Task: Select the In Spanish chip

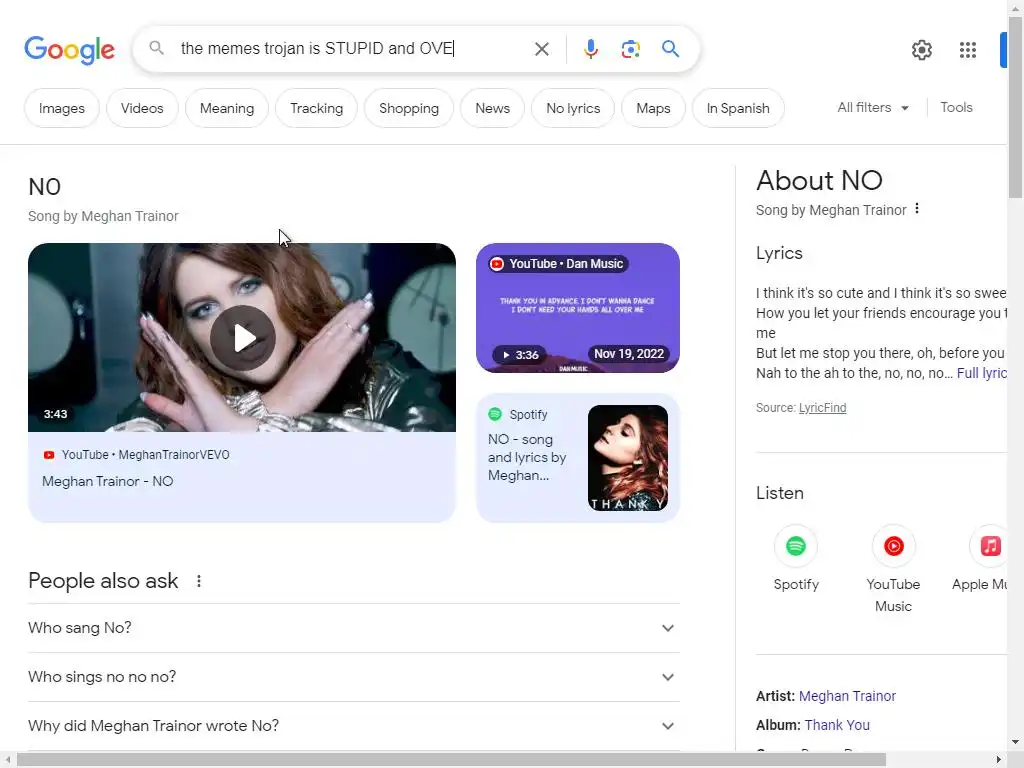Action: 738,108
